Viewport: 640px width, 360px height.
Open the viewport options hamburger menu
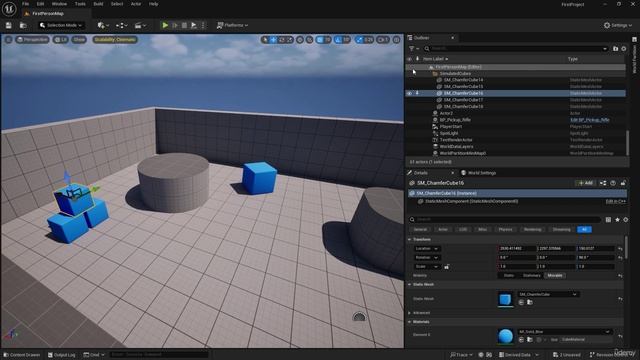(x=8, y=40)
